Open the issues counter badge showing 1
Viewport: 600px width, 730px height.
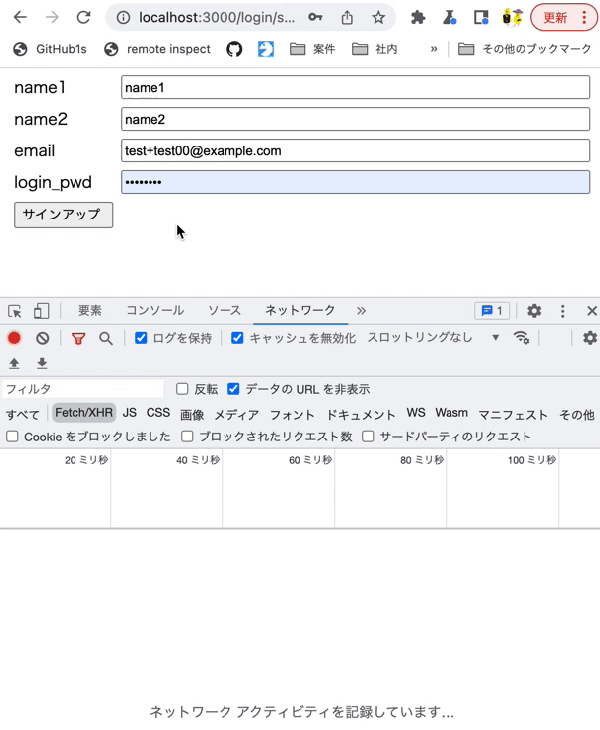click(x=492, y=311)
